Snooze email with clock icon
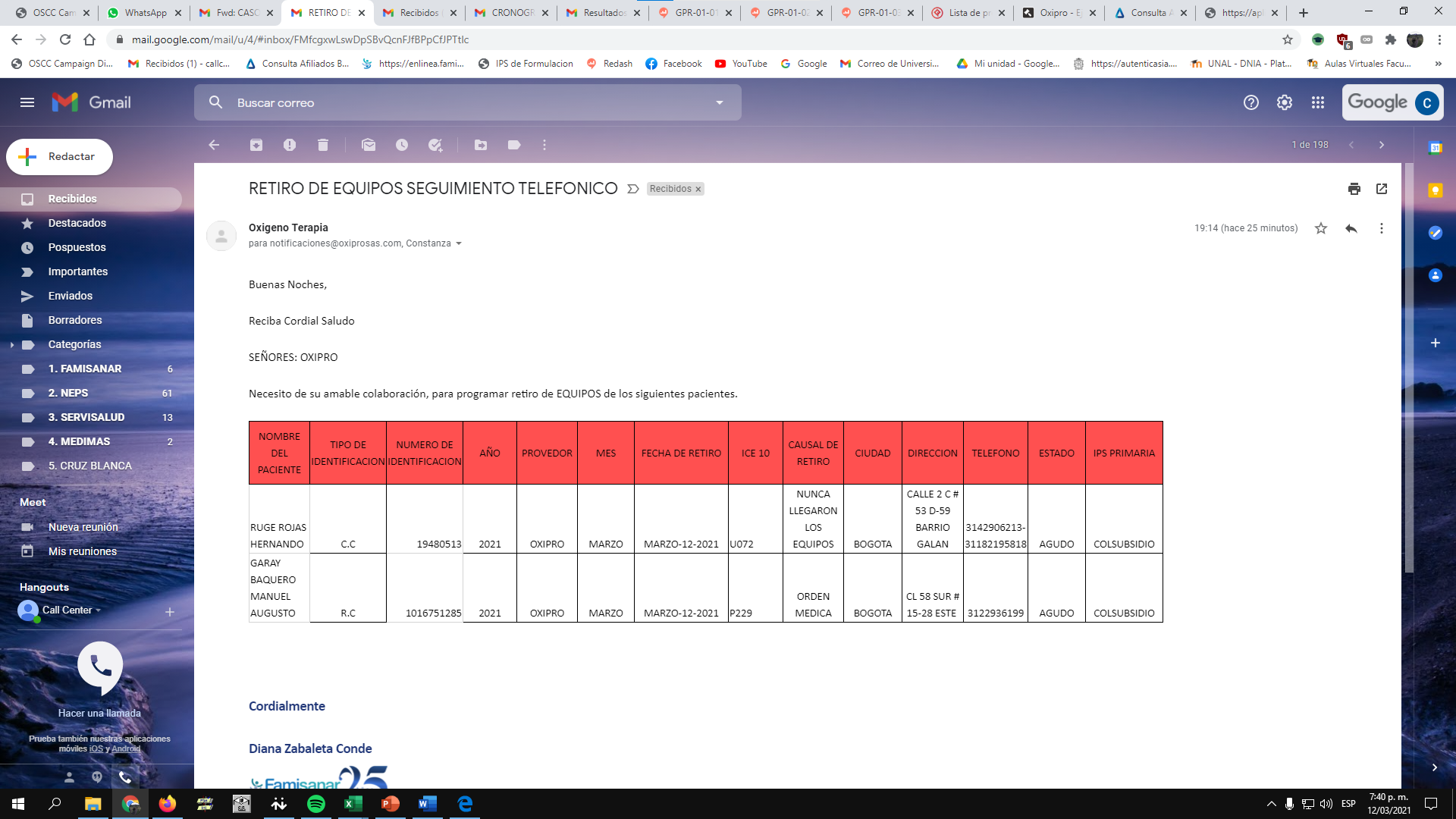1456x819 pixels. (x=402, y=145)
